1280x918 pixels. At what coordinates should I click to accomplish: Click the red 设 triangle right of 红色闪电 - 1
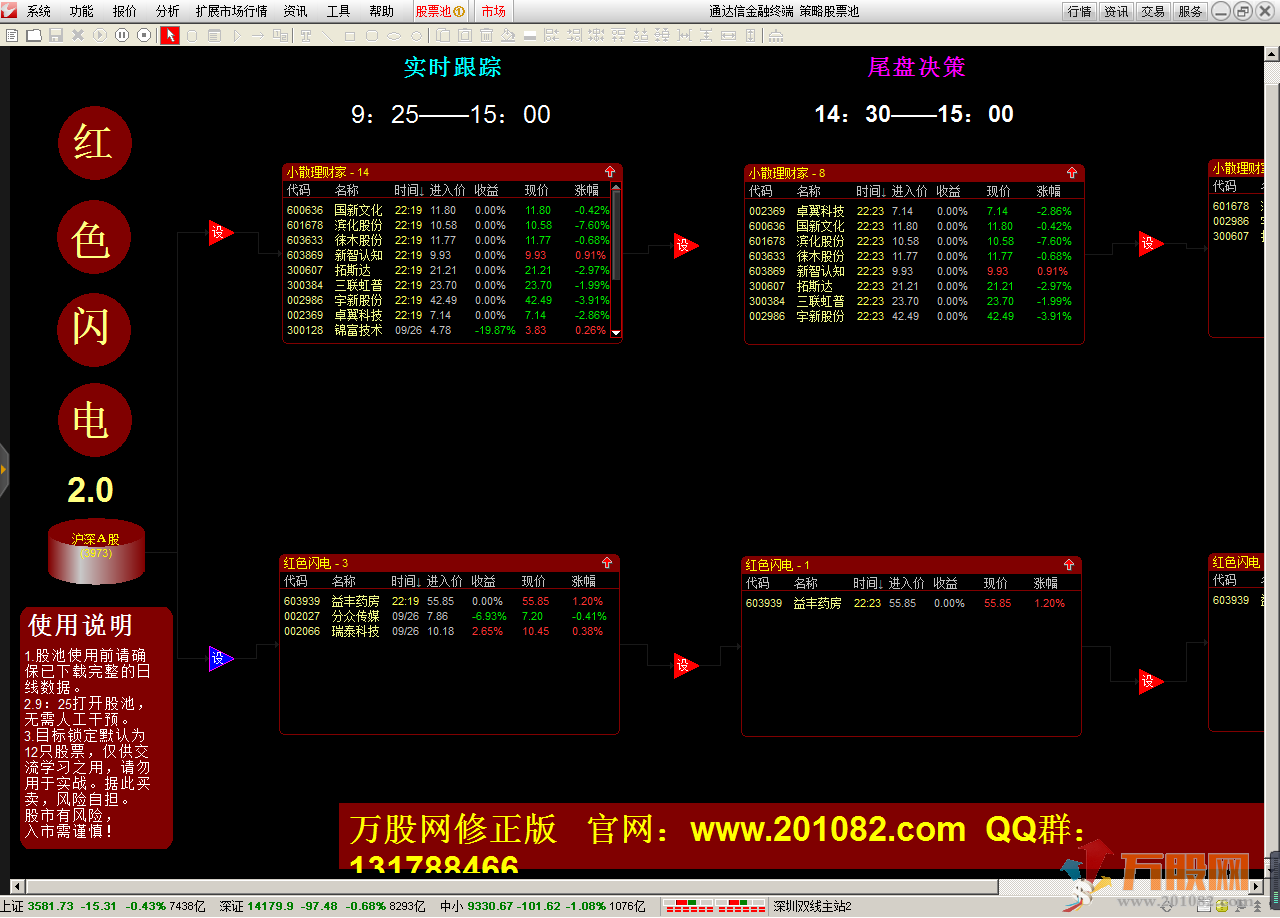pos(1150,681)
